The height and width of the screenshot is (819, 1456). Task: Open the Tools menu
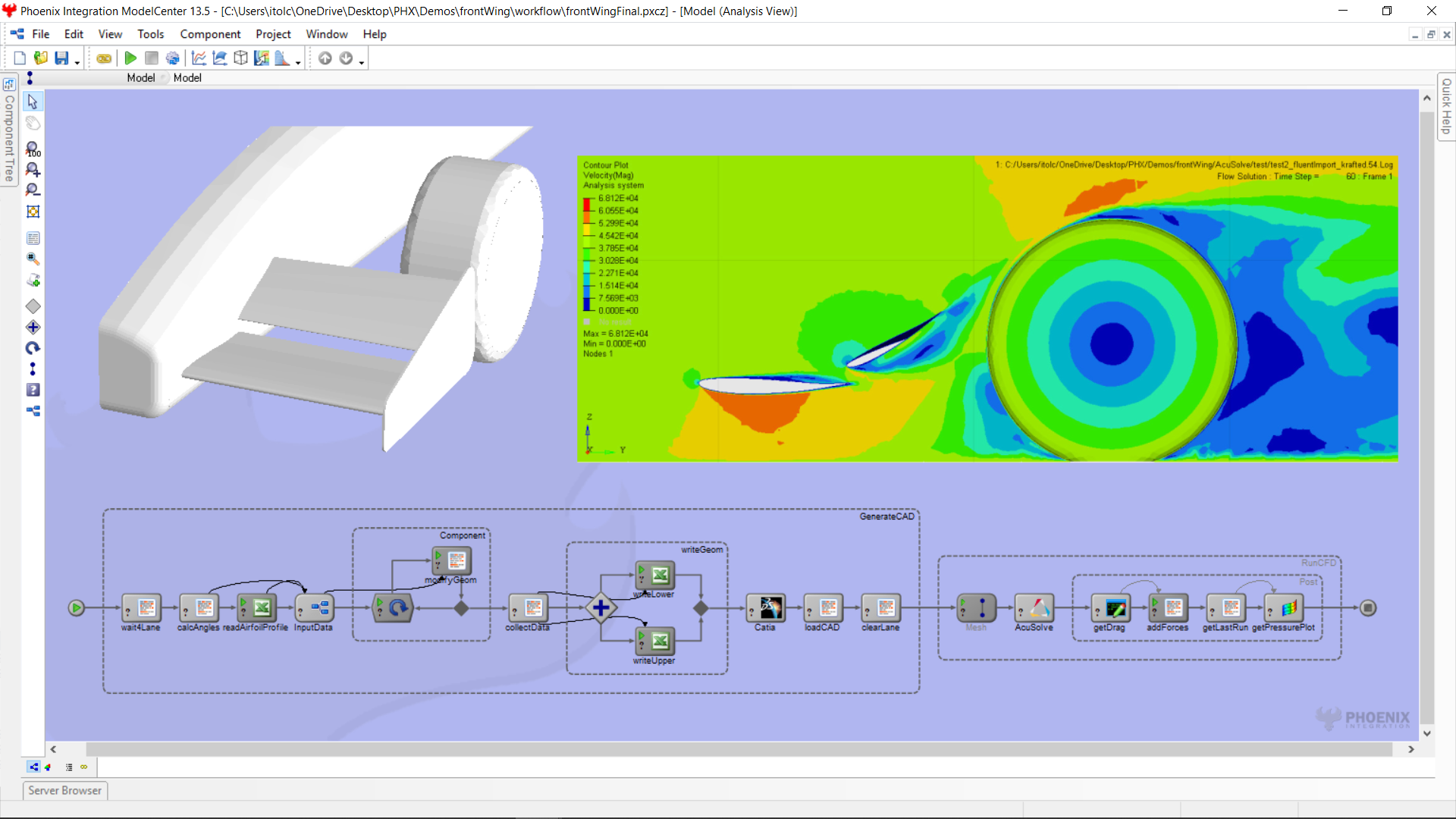(x=150, y=34)
